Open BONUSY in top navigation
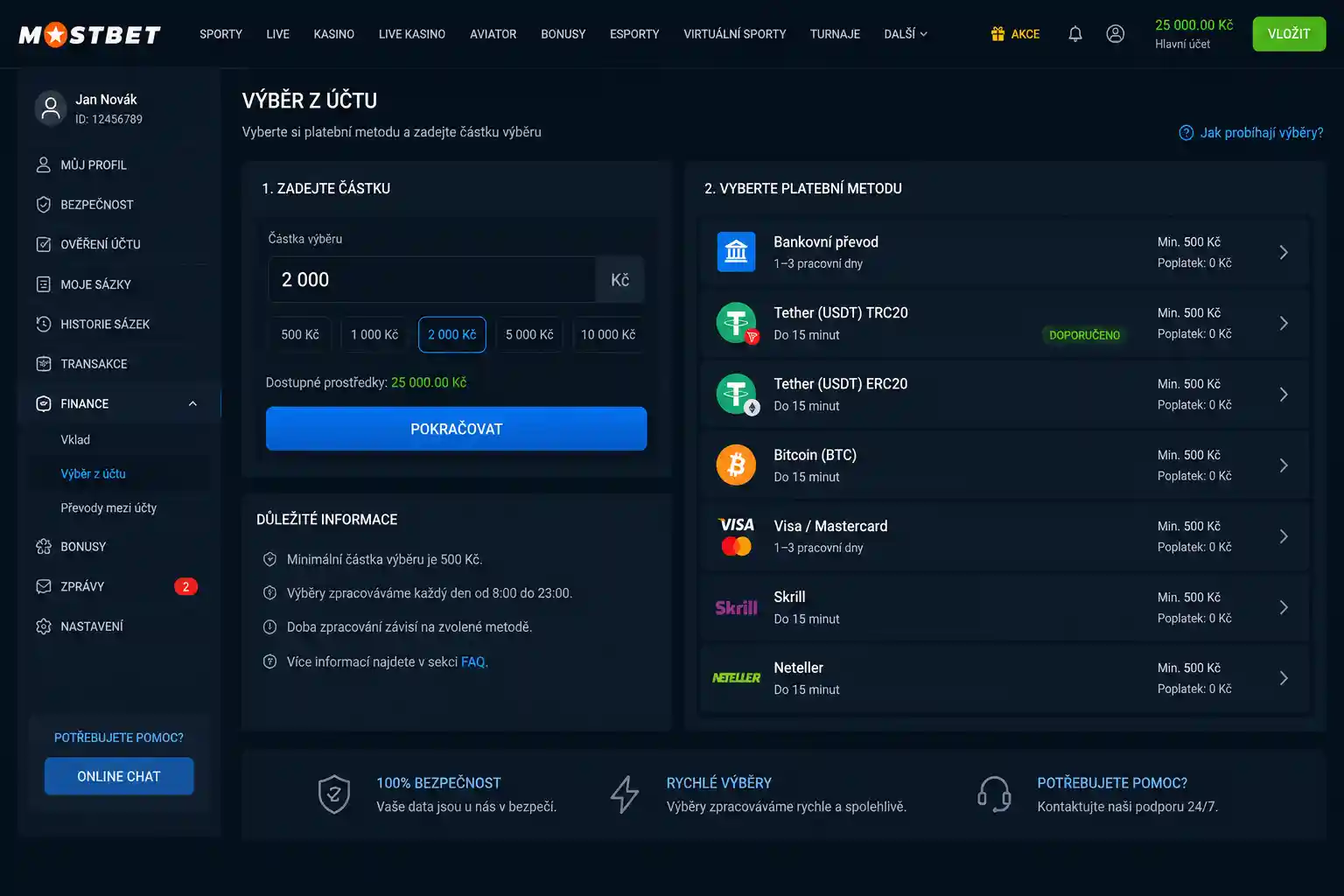This screenshot has width=1344, height=896. point(563,34)
